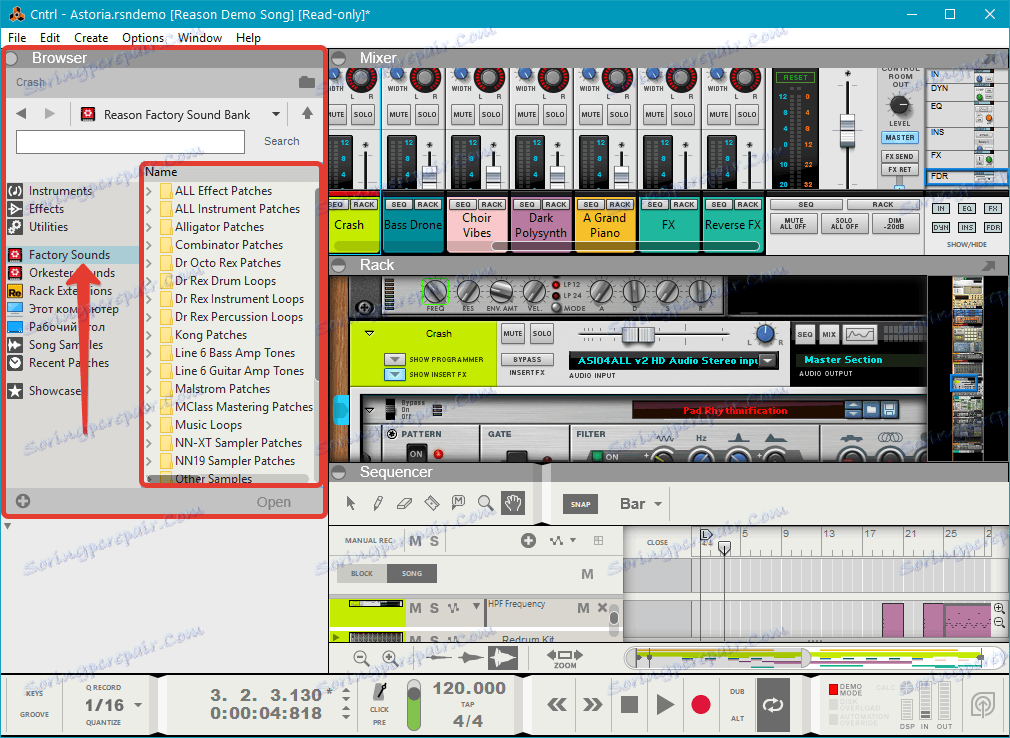Toggle the Loop on/off button
Viewport: 1010px width, 738px height.
point(773,703)
